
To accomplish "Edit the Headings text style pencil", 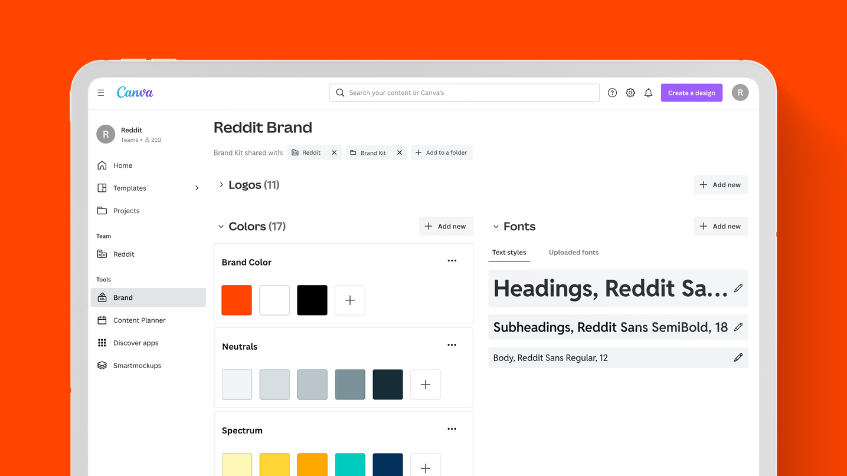I will 738,289.
